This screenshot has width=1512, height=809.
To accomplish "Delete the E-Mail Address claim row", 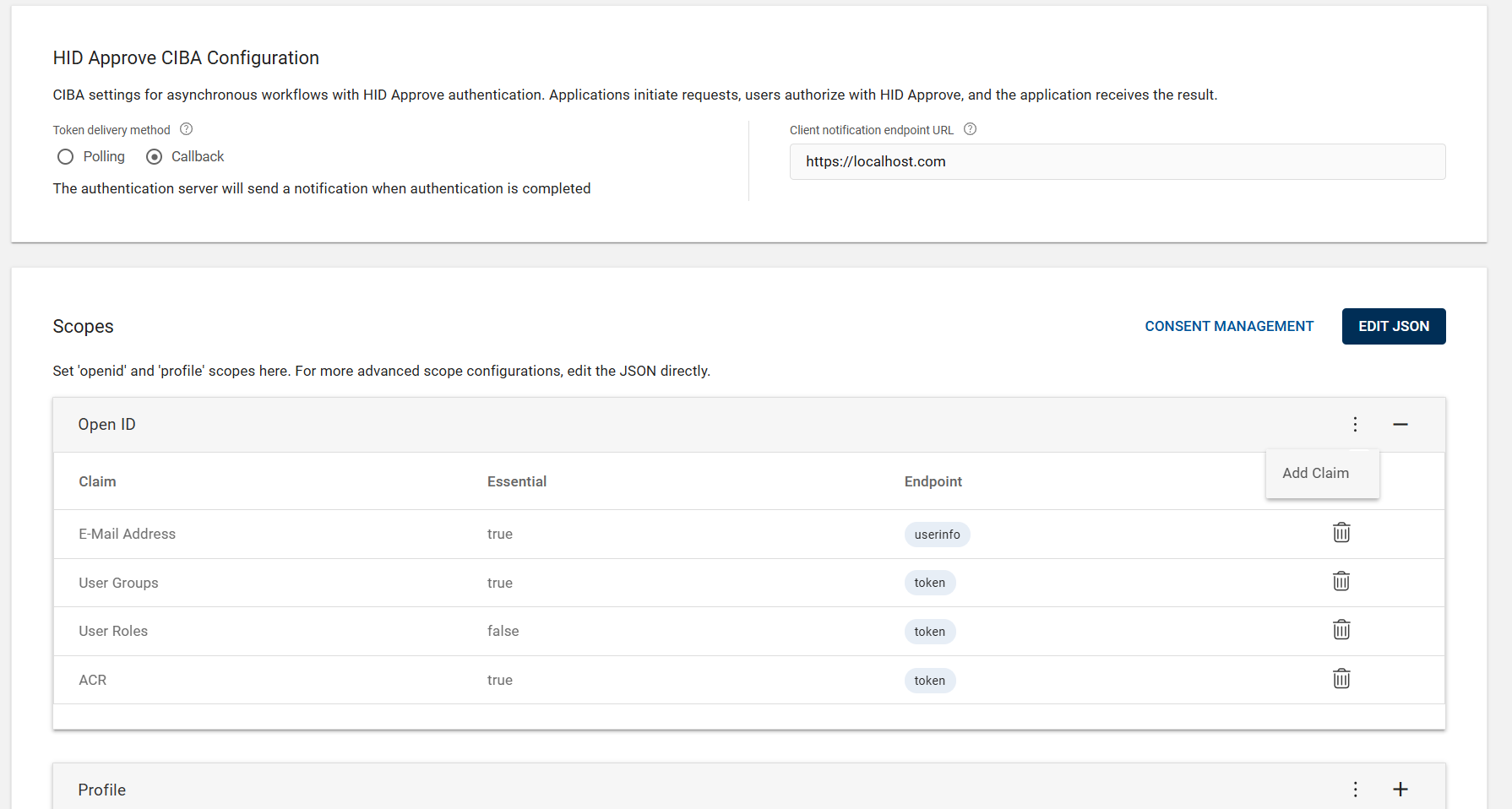I will pyautogui.click(x=1341, y=533).
